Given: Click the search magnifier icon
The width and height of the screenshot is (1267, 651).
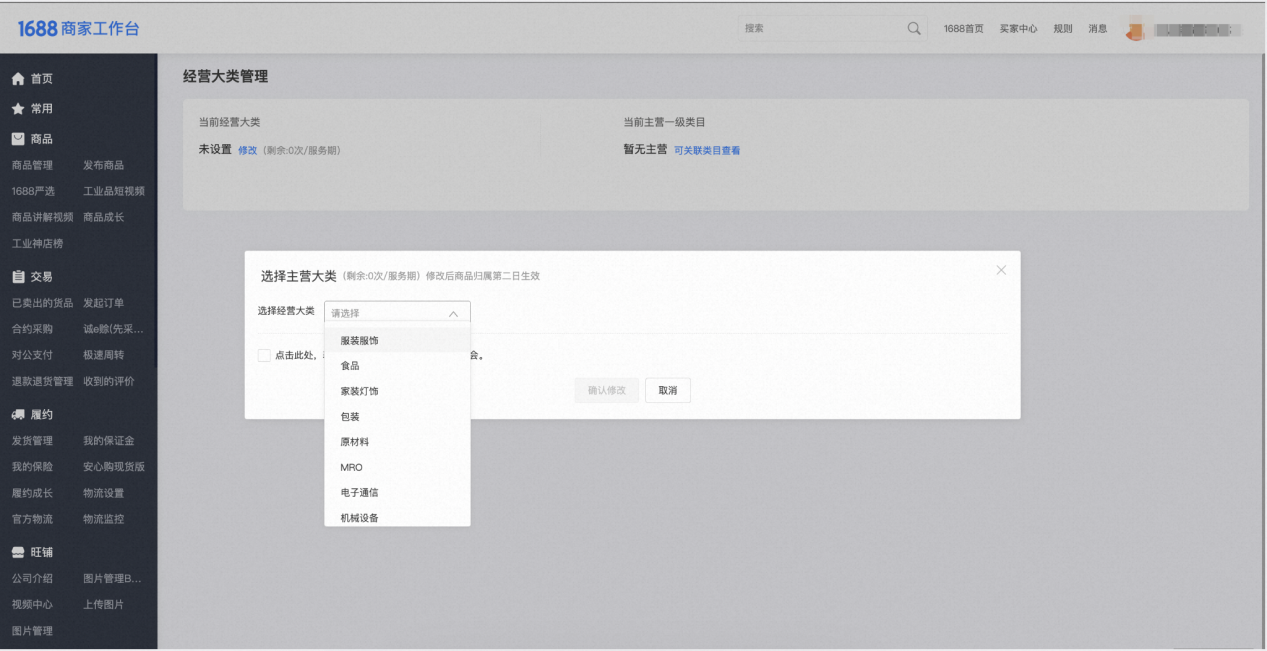Looking at the screenshot, I should pyautogui.click(x=914, y=29).
